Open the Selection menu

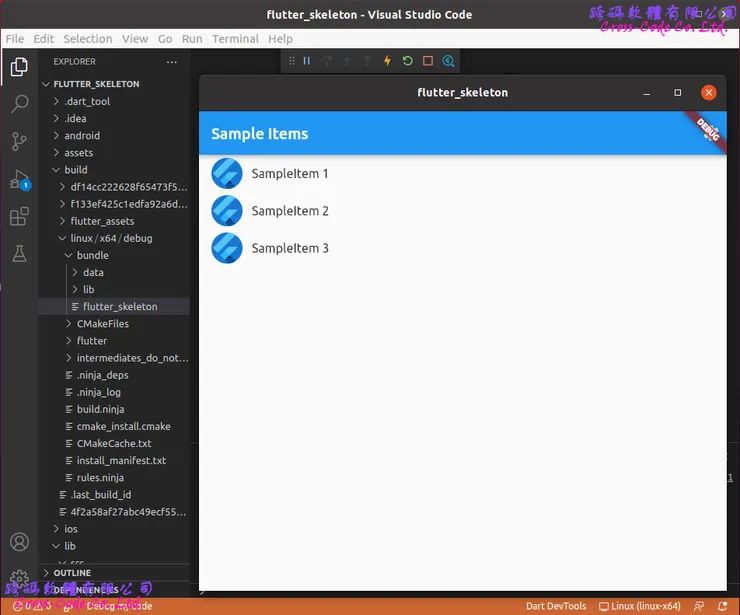pos(88,39)
